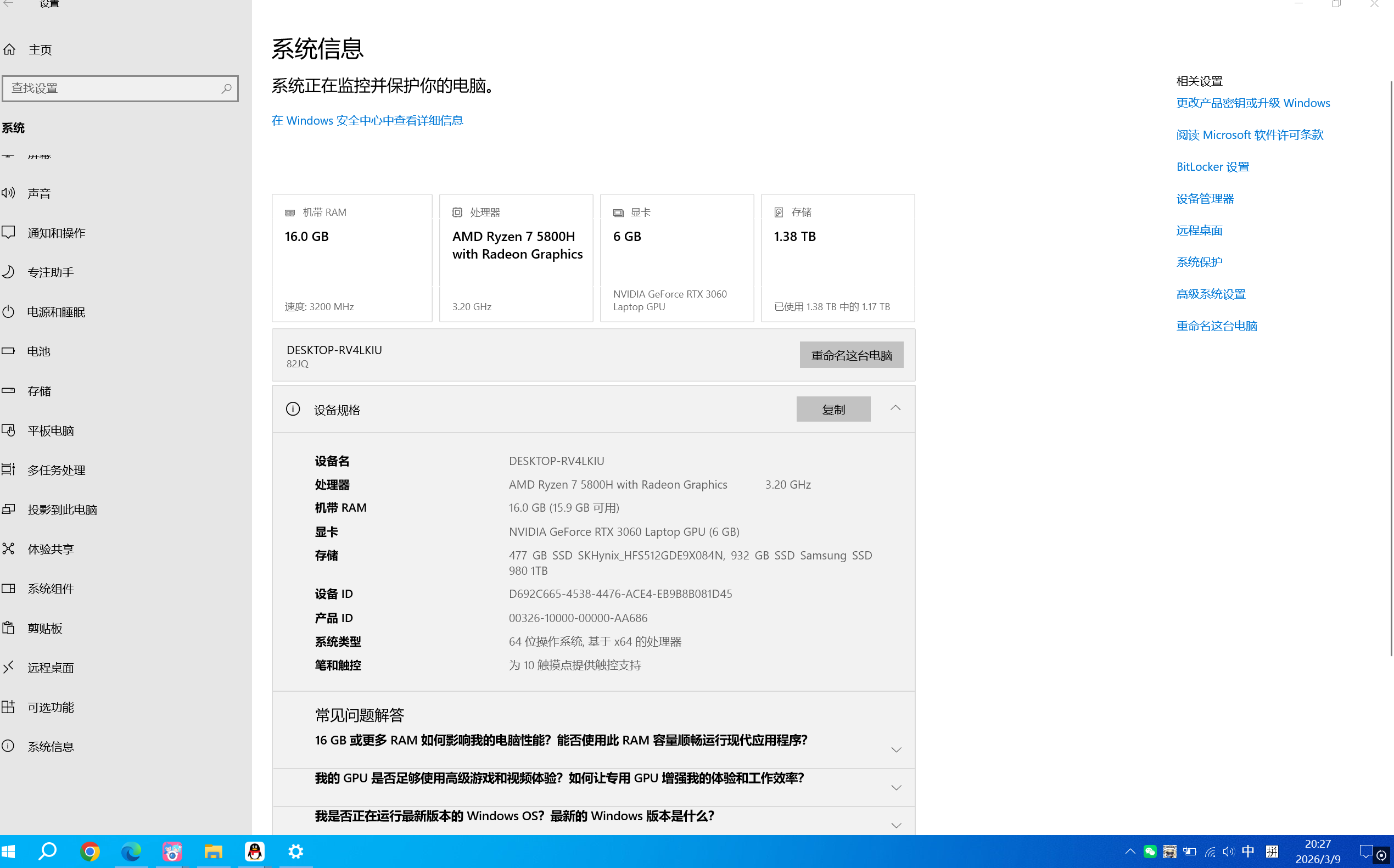
Task: Click the Home icon in sidebar
Action: point(9,49)
